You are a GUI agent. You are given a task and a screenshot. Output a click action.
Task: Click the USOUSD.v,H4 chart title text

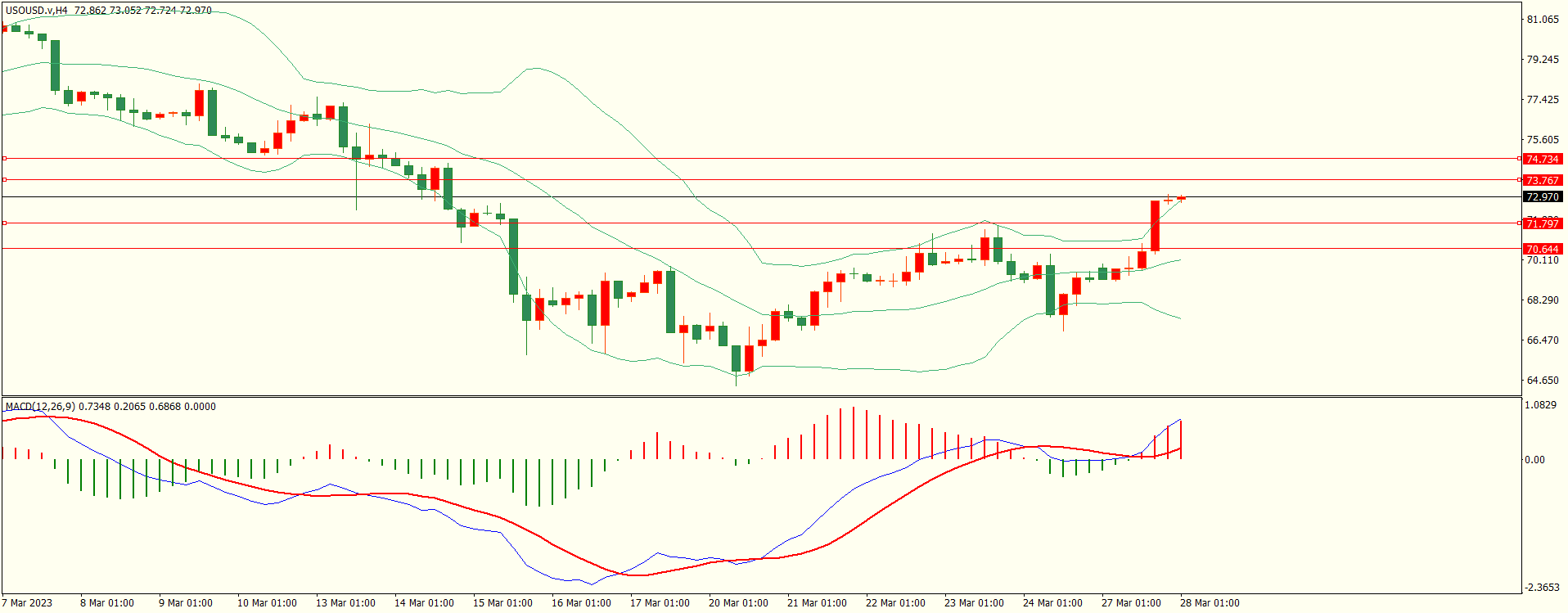(x=37, y=11)
